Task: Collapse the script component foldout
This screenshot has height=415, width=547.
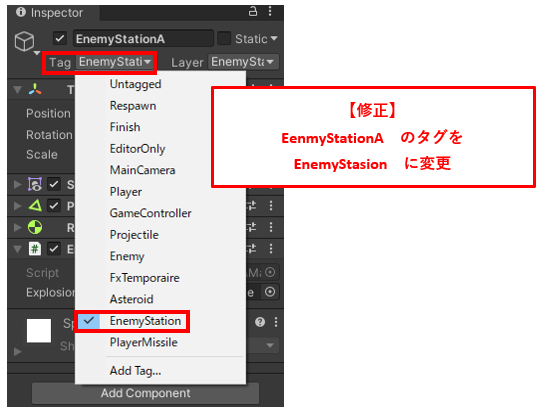Action: 17,249
